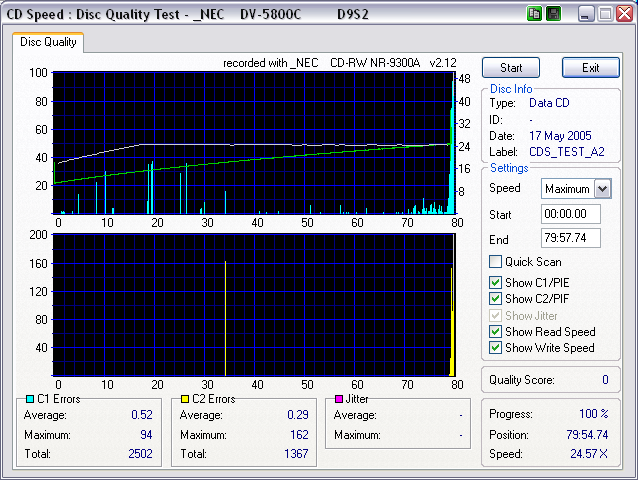Toggle Show Write Speed checkbox
The height and width of the screenshot is (480, 638).
tap(495, 348)
